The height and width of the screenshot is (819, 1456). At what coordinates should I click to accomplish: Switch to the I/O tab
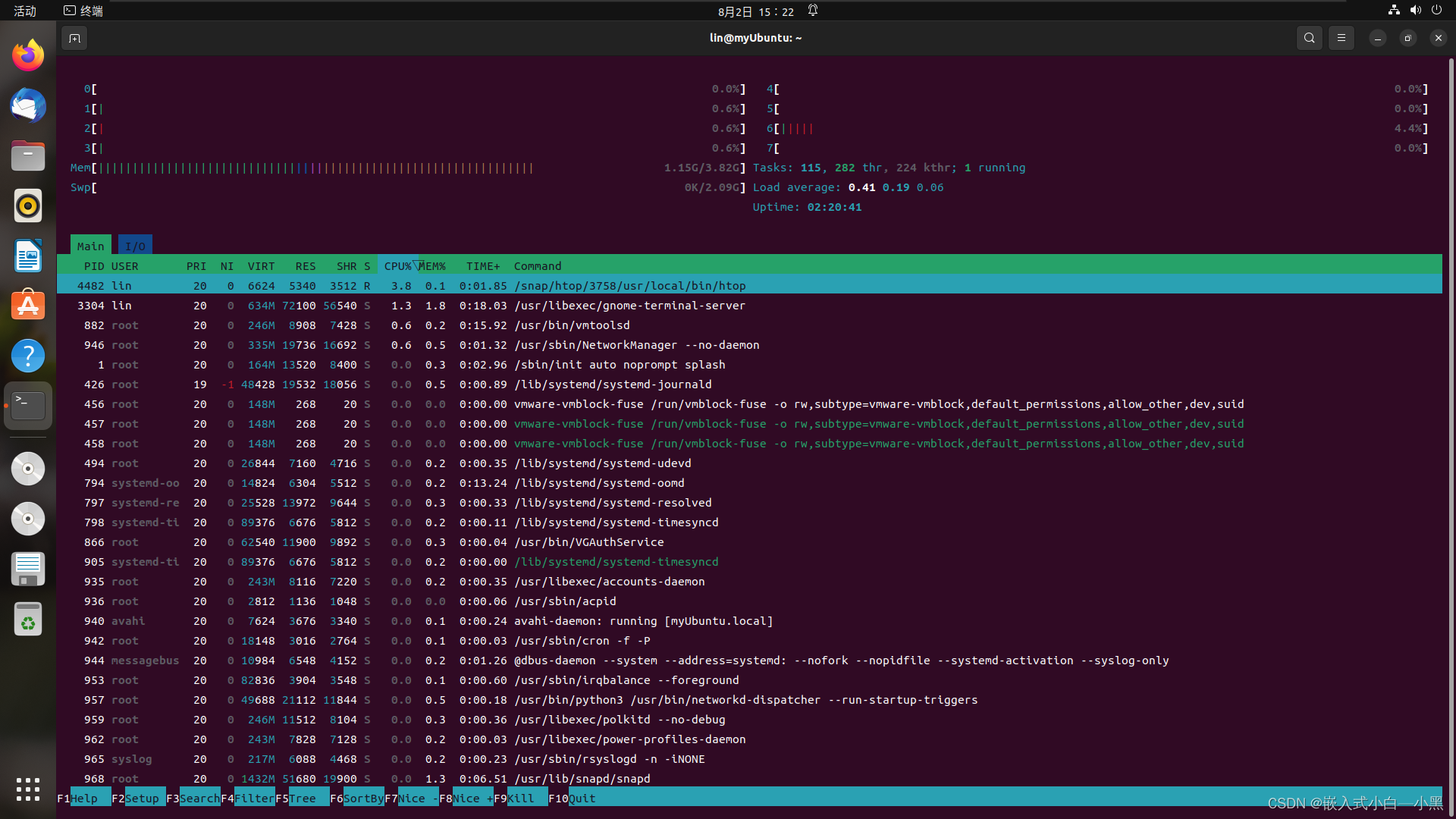click(x=135, y=246)
